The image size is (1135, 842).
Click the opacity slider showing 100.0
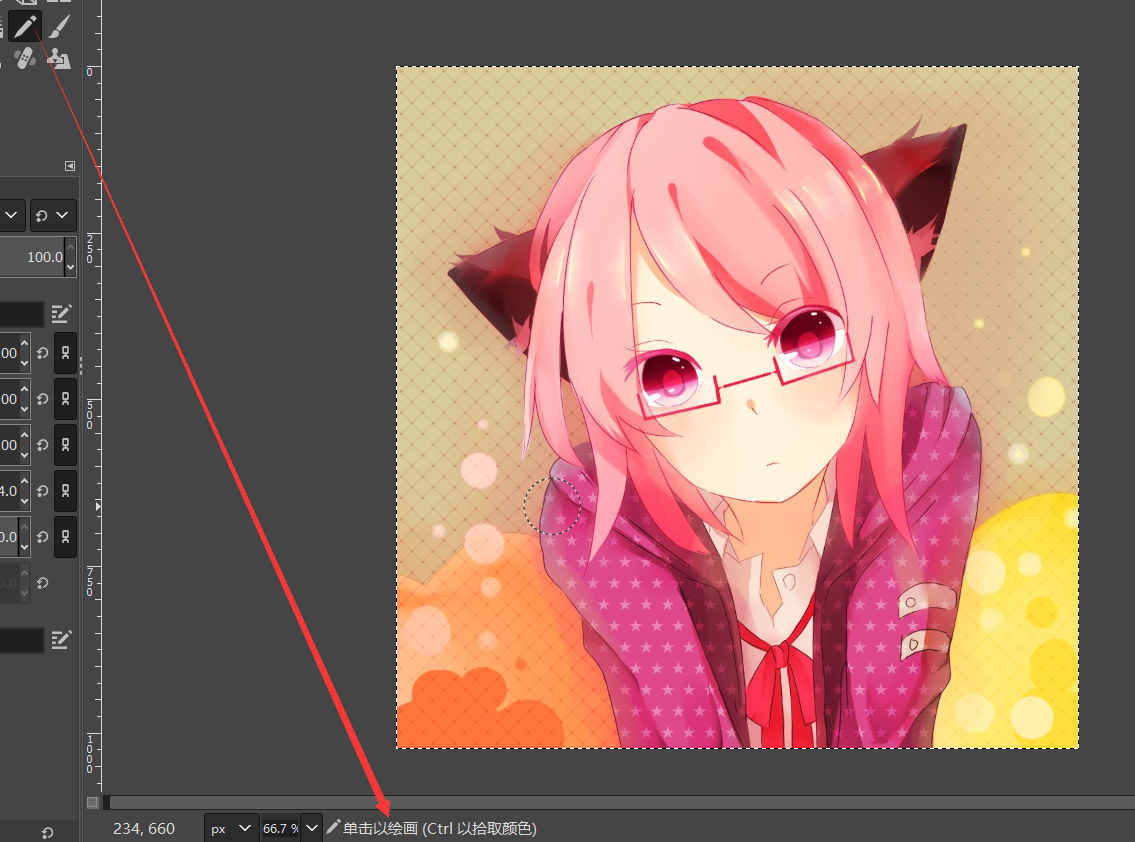click(x=32, y=257)
